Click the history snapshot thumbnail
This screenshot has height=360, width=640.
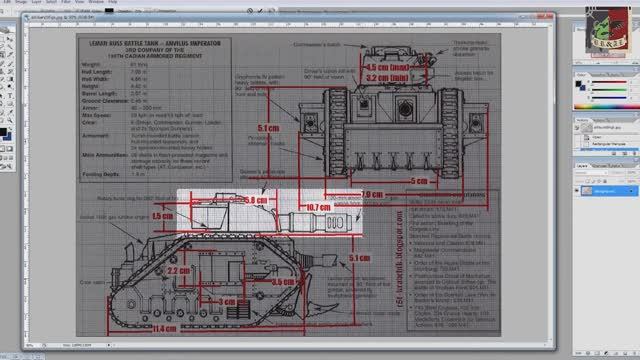click(x=587, y=128)
